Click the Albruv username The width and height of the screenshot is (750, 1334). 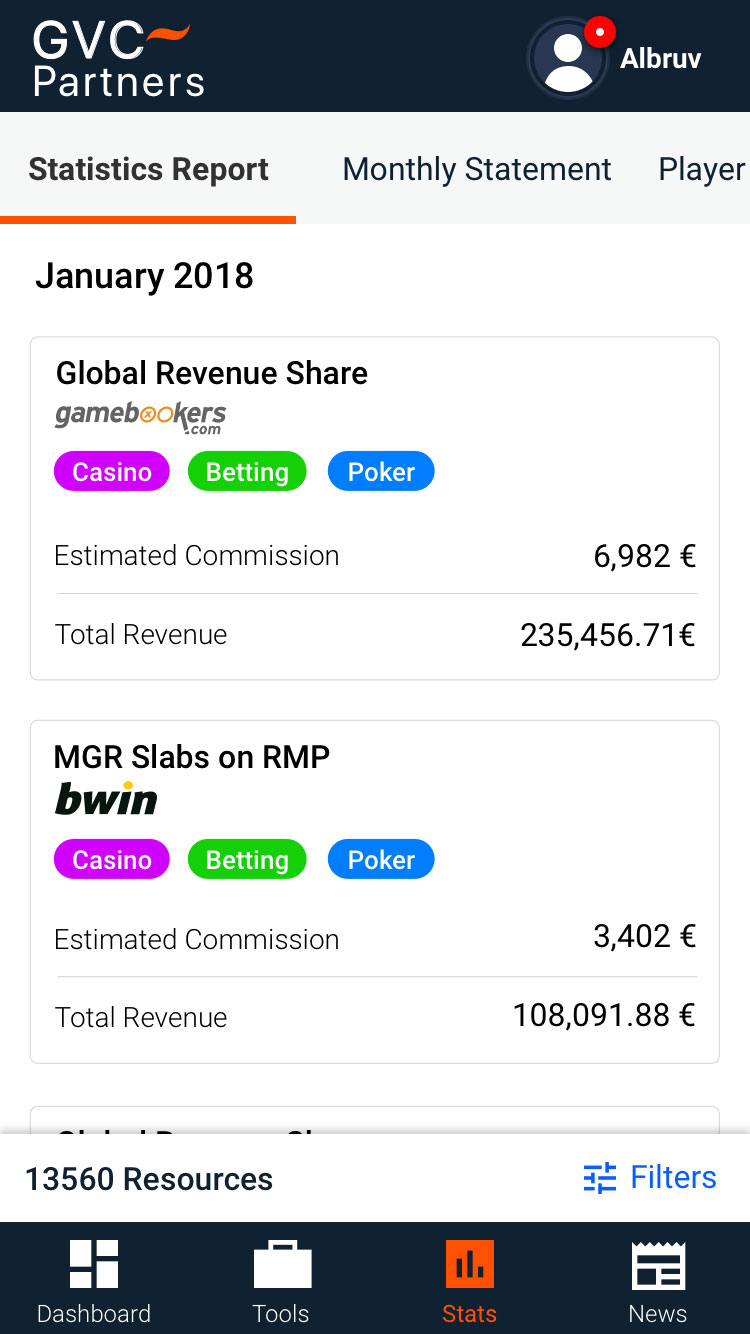660,58
